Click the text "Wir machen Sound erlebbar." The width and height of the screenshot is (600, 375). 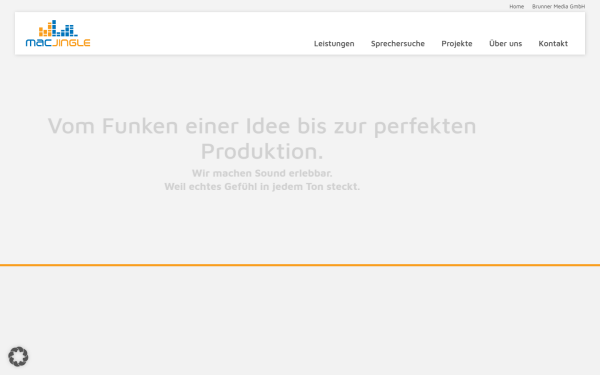(262, 173)
